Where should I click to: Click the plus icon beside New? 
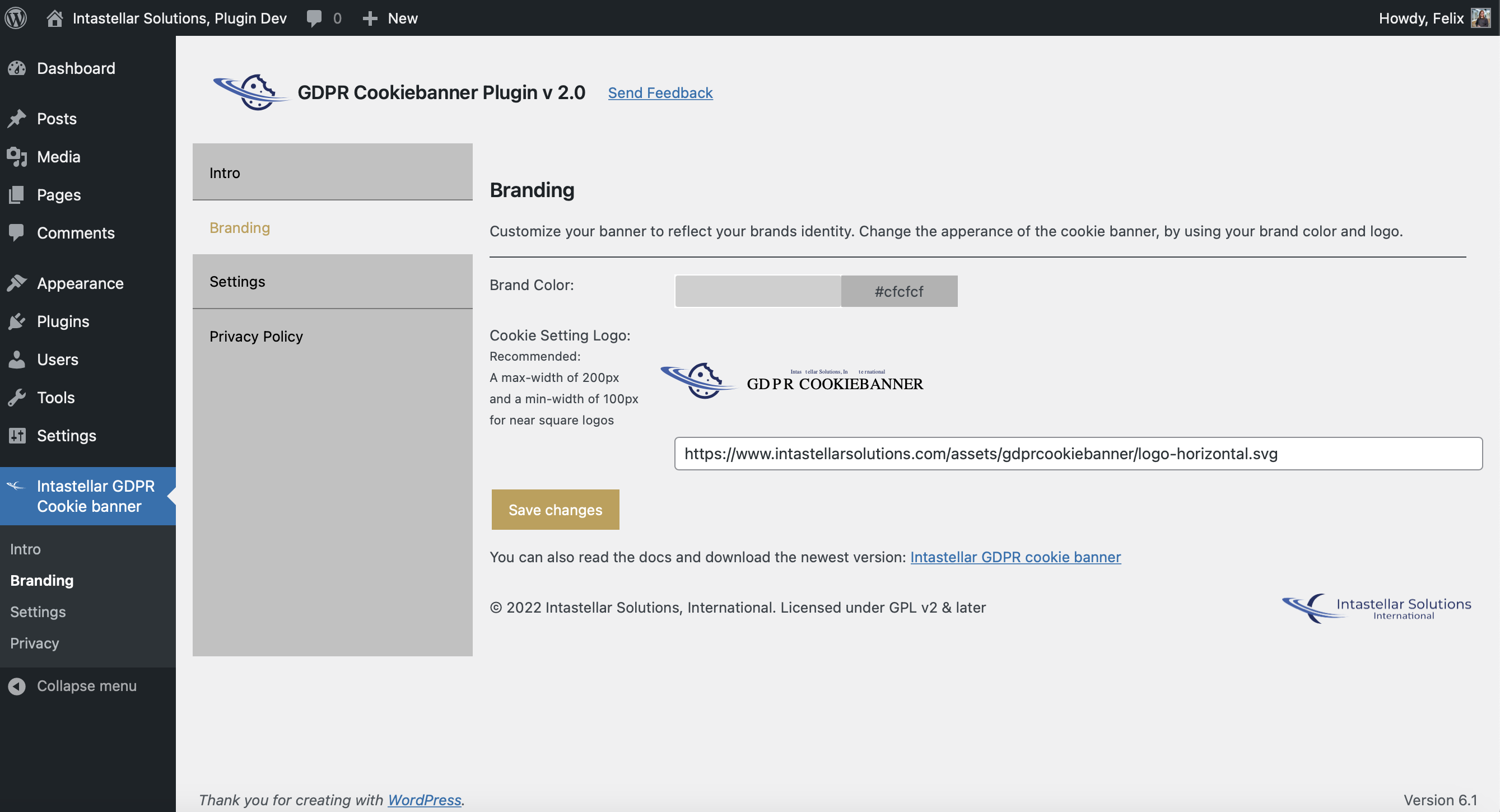370,18
